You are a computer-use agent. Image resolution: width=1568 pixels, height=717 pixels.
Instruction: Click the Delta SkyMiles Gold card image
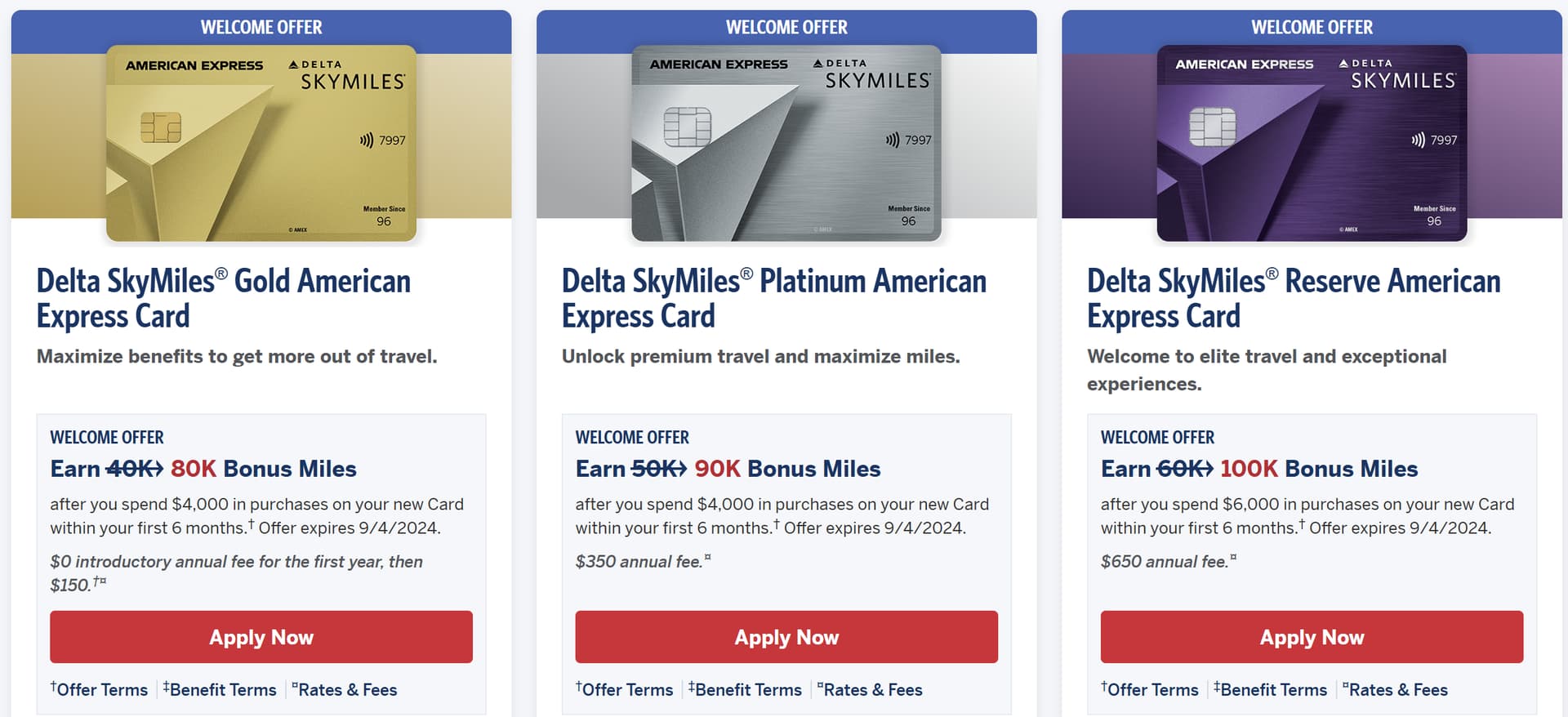(x=261, y=144)
